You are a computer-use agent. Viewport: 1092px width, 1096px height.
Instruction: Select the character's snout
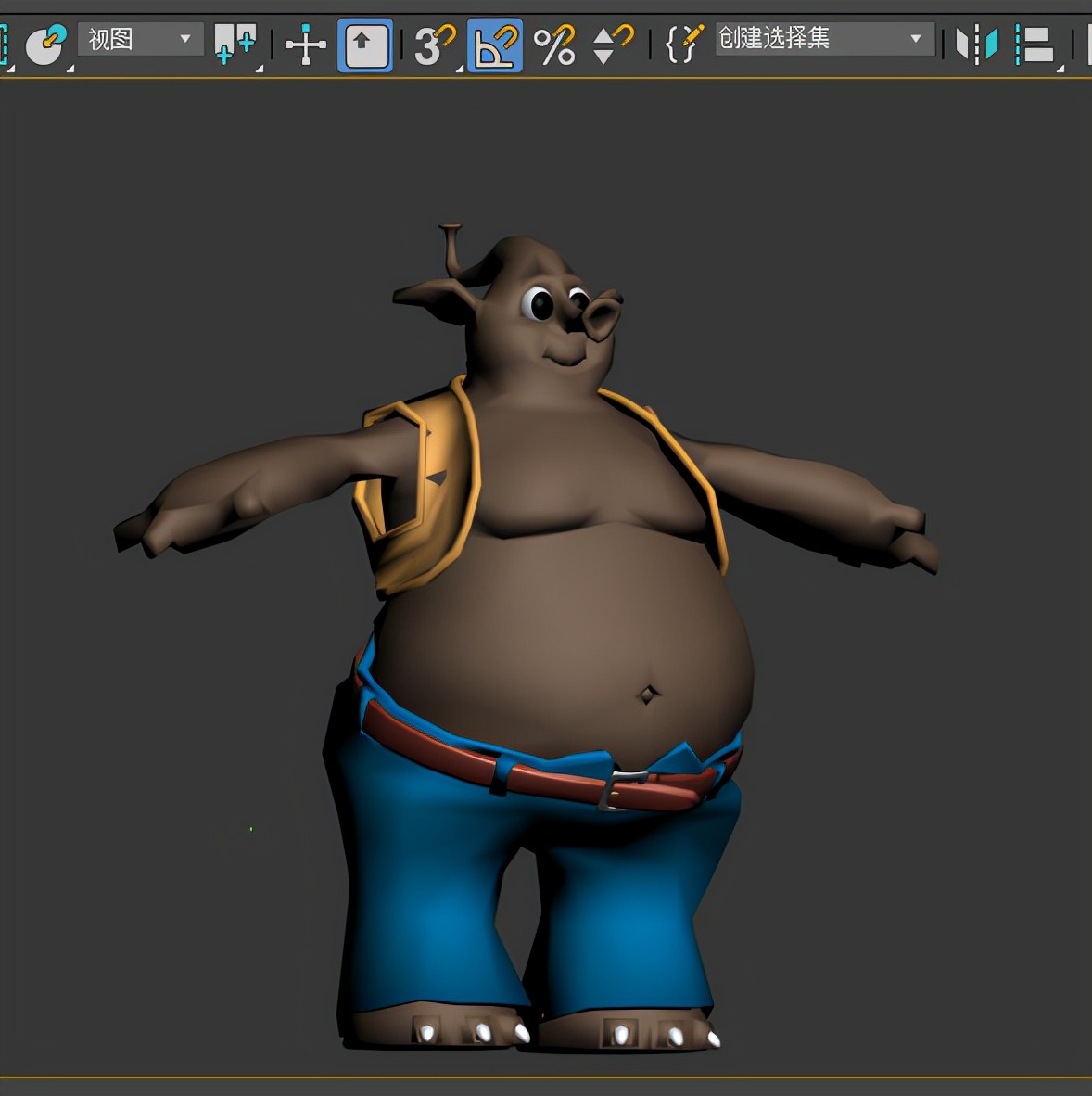(x=601, y=315)
